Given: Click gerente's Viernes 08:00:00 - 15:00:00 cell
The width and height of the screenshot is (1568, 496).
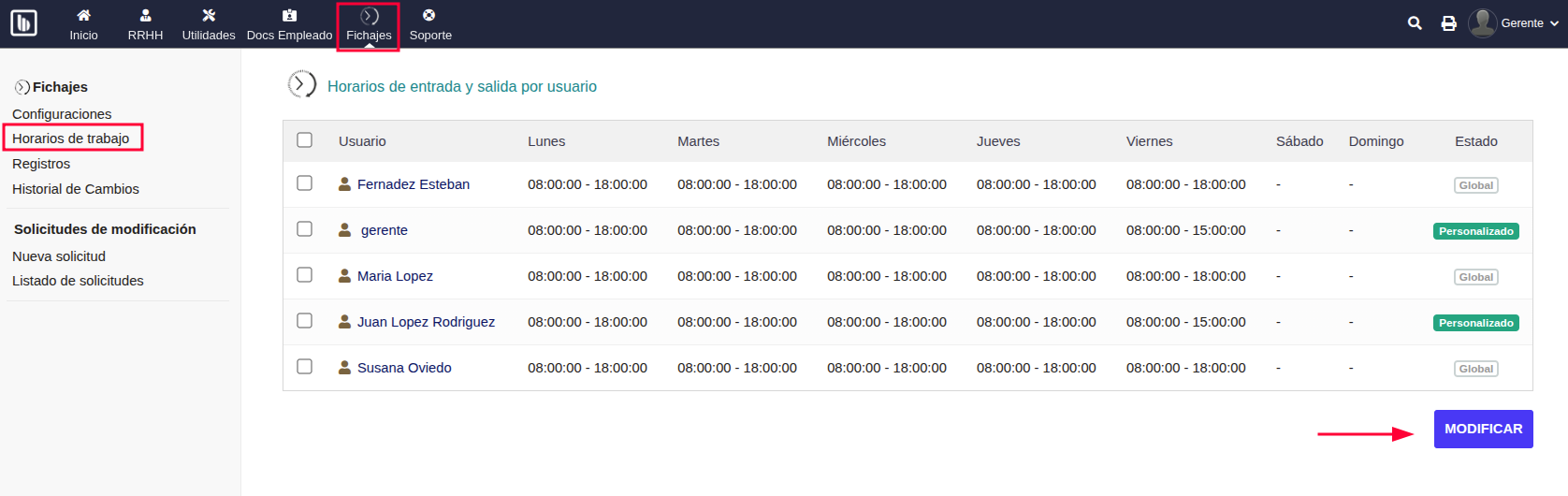Looking at the screenshot, I should click(x=1186, y=230).
